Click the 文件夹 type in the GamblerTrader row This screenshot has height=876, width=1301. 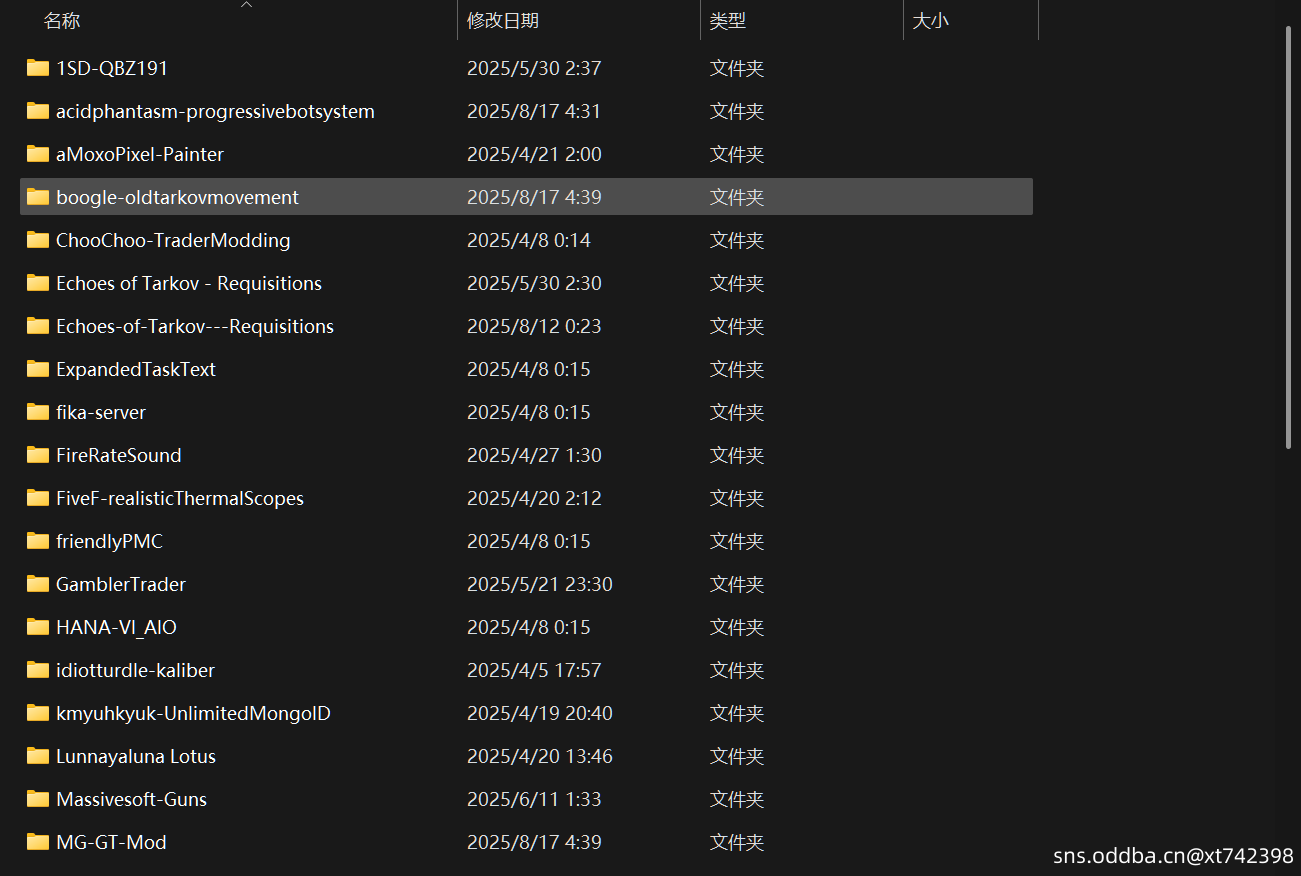pos(737,584)
